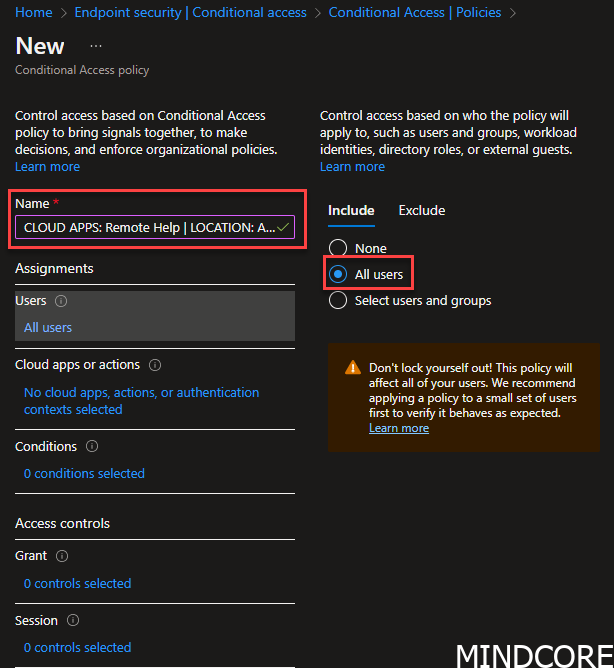Image resolution: width=614 pixels, height=668 pixels.
Task: Switch to the Include tab
Action: click(351, 210)
